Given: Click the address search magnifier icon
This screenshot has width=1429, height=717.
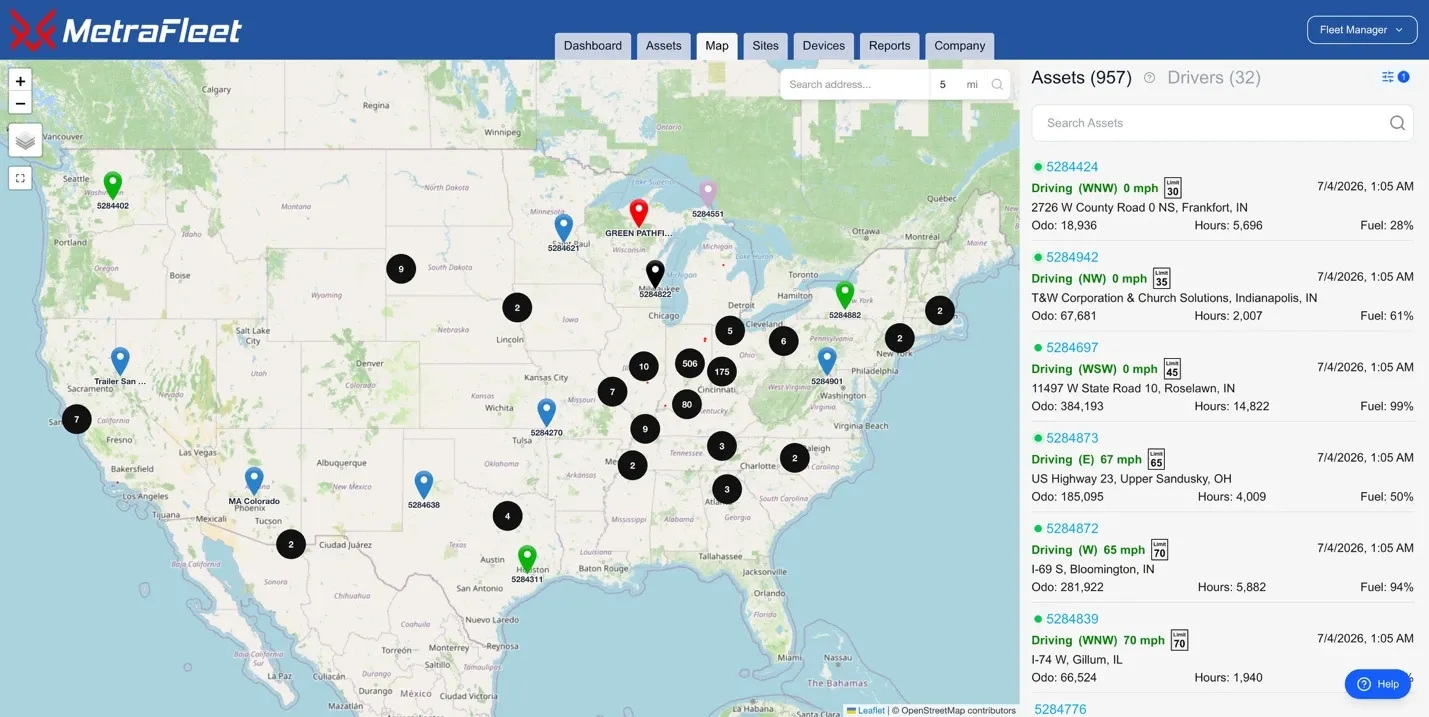Looking at the screenshot, I should point(997,85).
